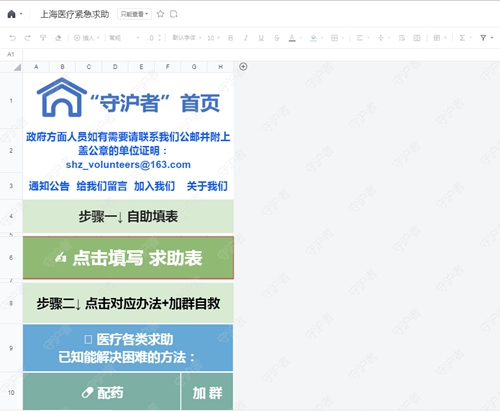The height and width of the screenshot is (411, 500).
Task: Click the 医疗各类求助 blue cell
Action: [128, 348]
